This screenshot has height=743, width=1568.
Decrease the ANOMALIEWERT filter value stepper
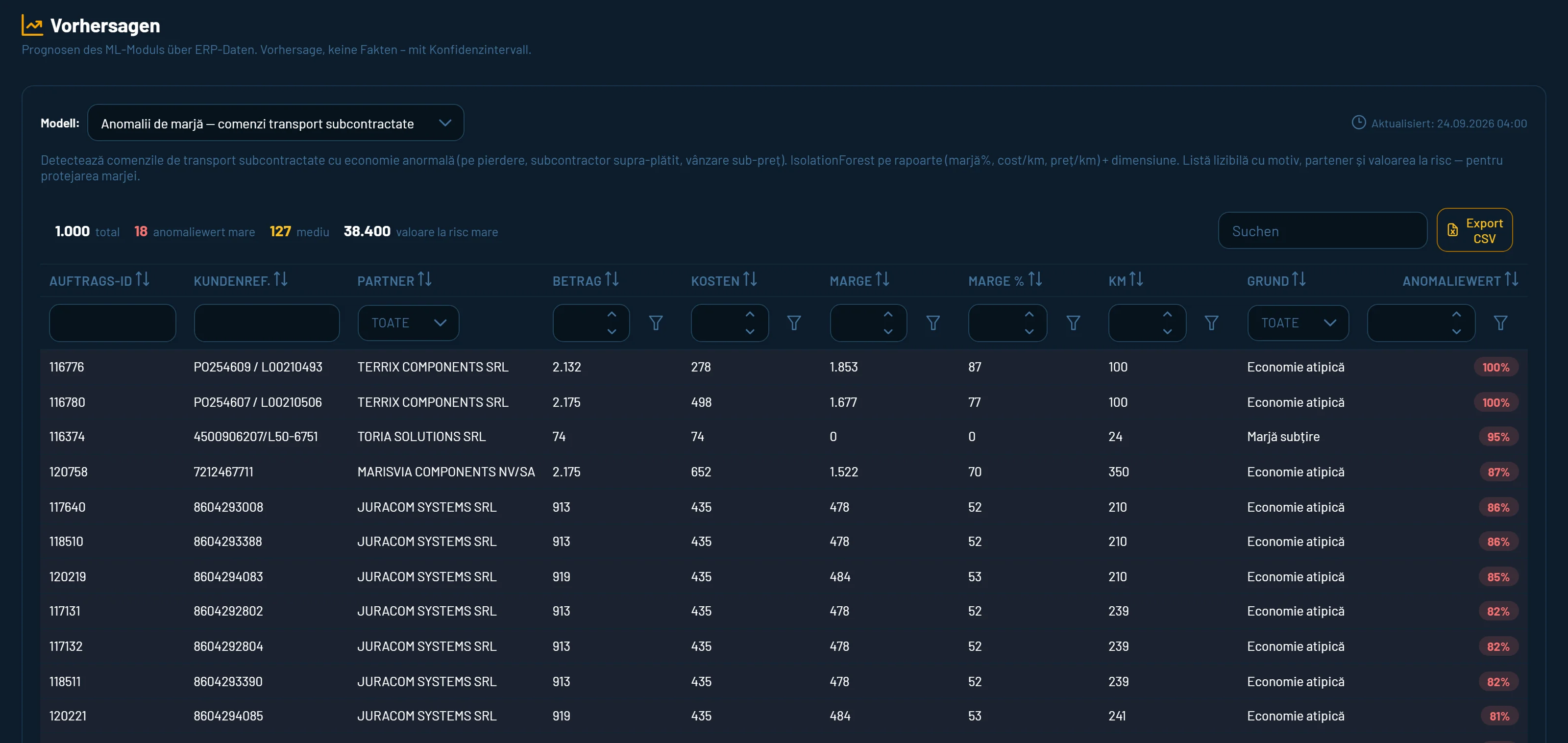coord(1456,331)
